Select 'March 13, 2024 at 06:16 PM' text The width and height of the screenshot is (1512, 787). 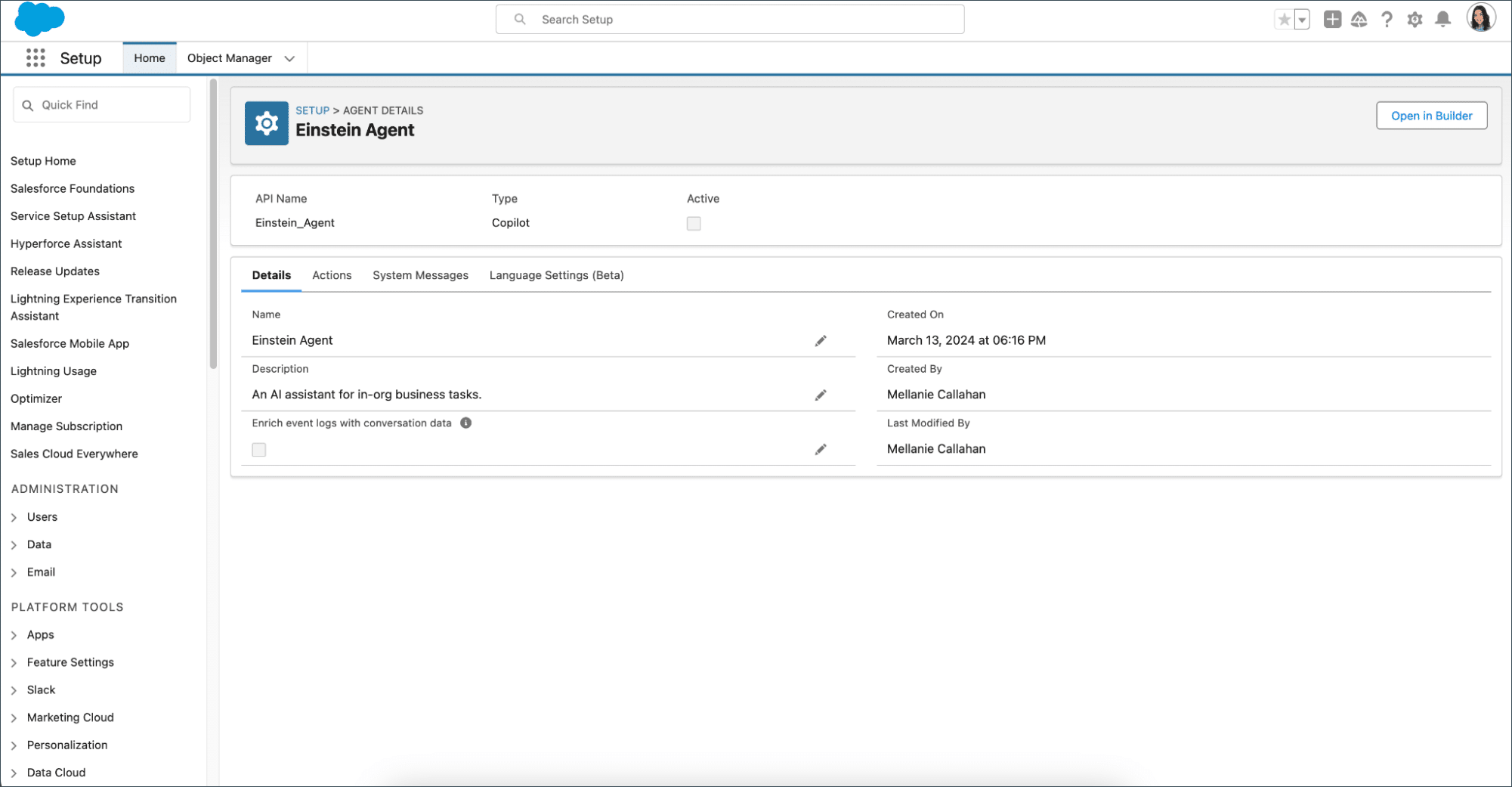[x=966, y=340]
